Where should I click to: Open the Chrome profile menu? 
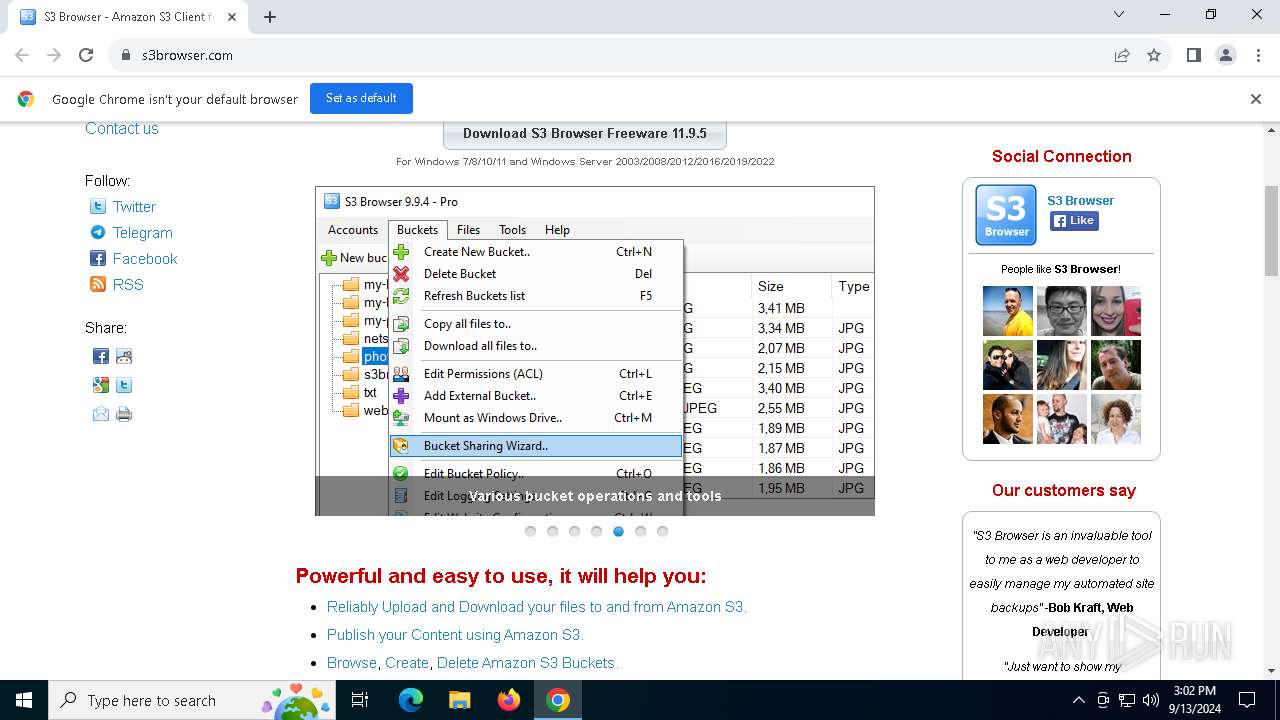[x=1226, y=55]
